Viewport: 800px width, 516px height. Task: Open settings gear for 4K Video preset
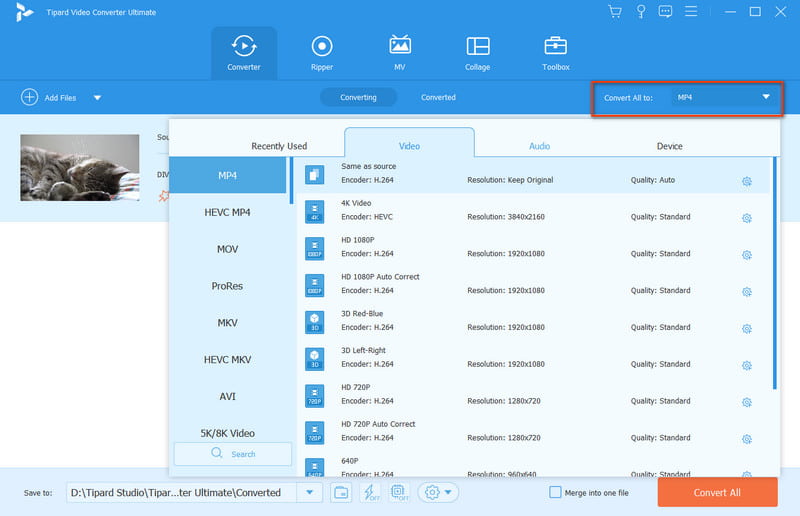747,218
